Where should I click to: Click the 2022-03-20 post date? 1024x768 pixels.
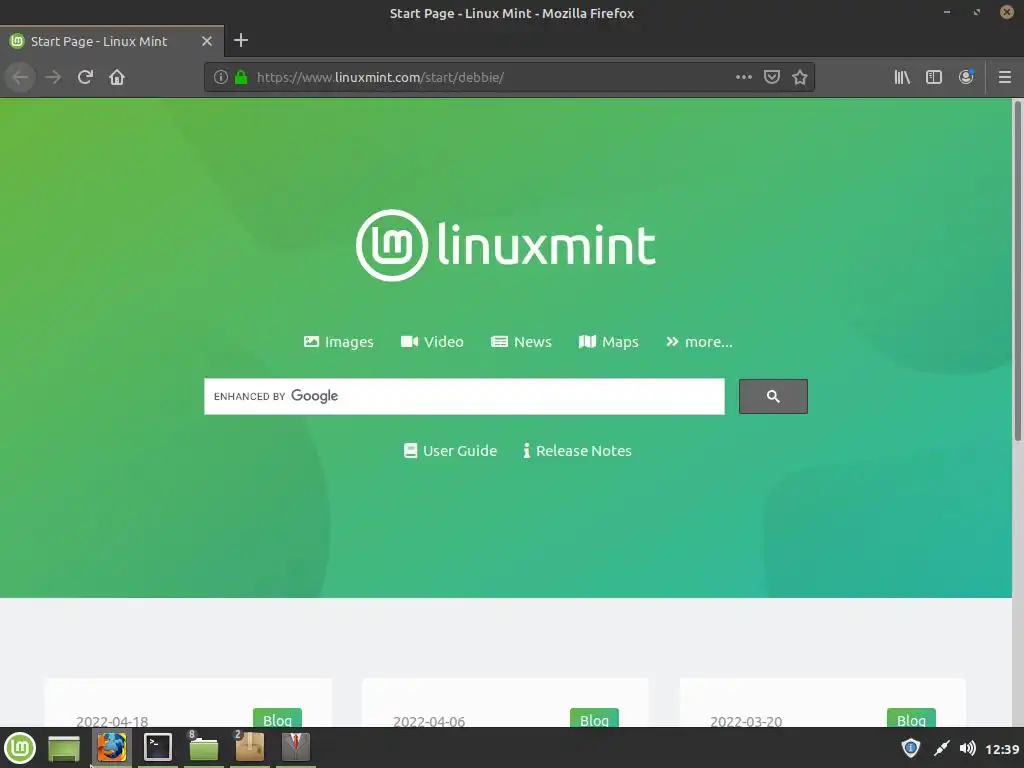click(x=746, y=721)
